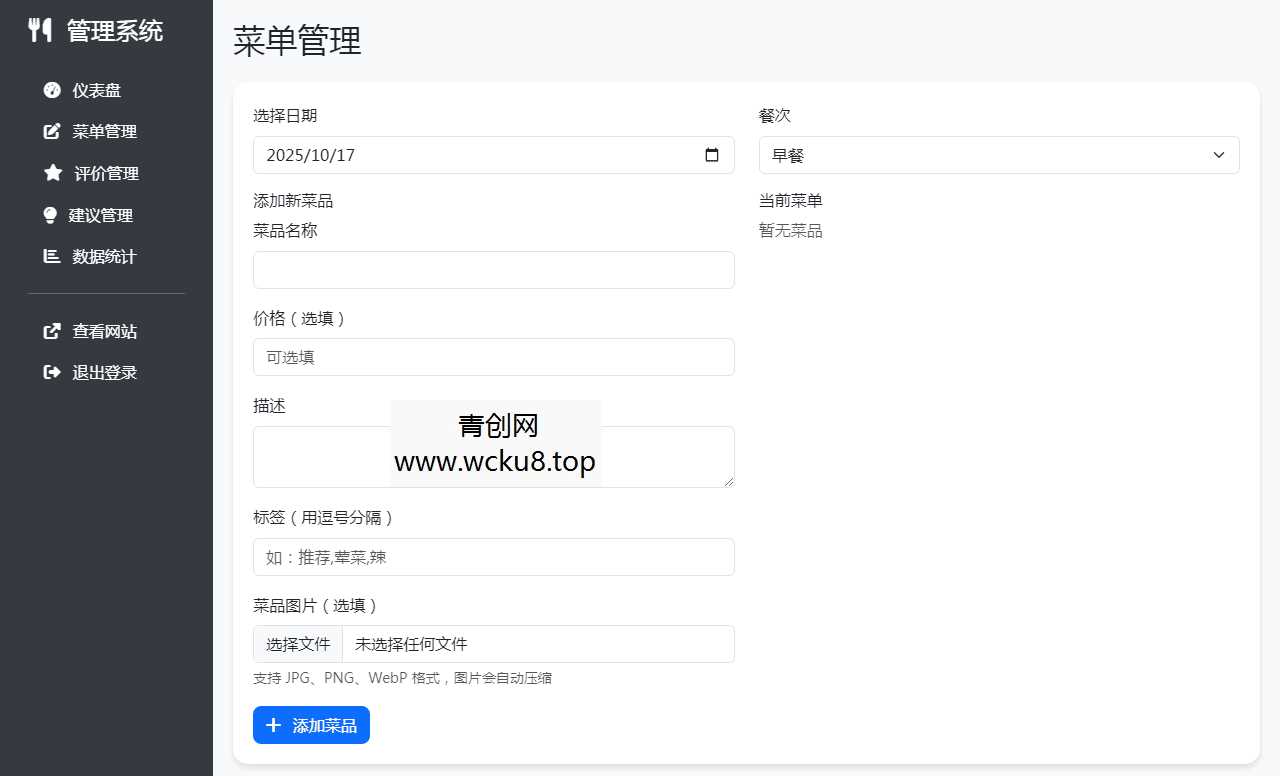Click the logout icon next to 退出登录
Viewport: 1280px width, 776px height.
coord(52,372)
